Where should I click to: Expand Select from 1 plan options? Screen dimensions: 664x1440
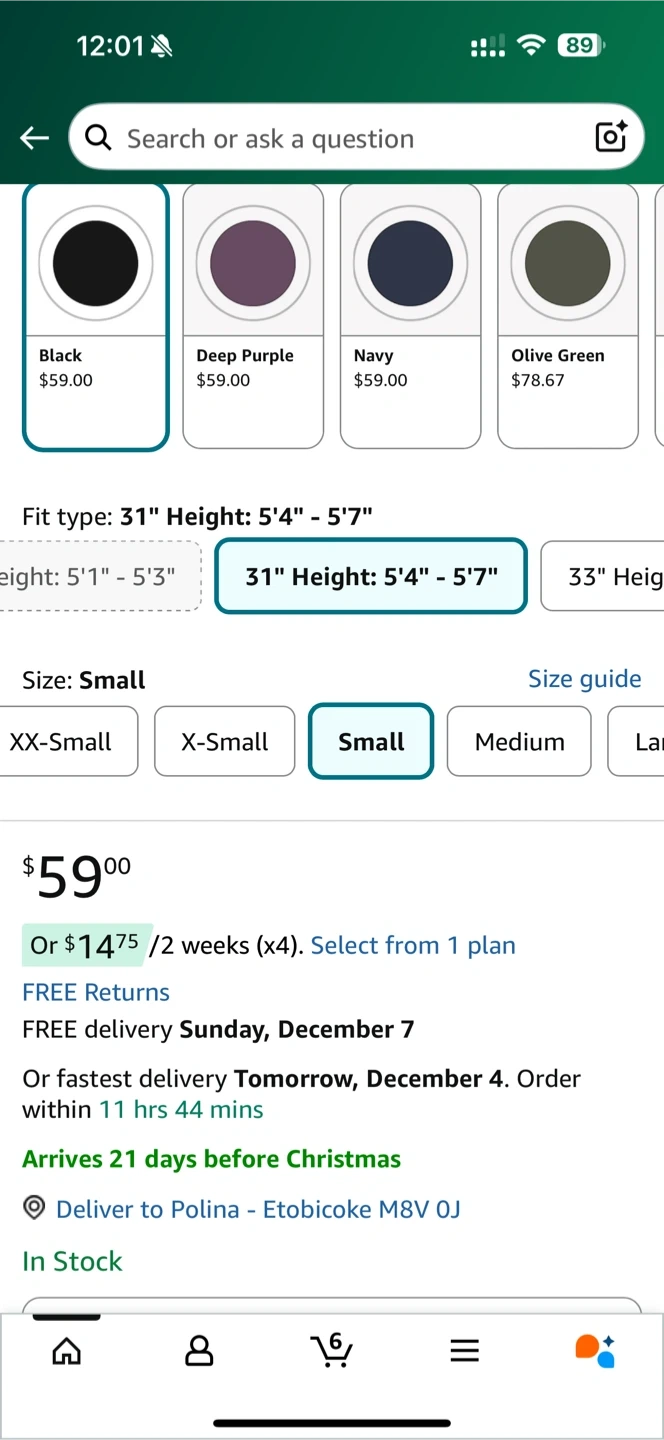(x=413, y=945)
